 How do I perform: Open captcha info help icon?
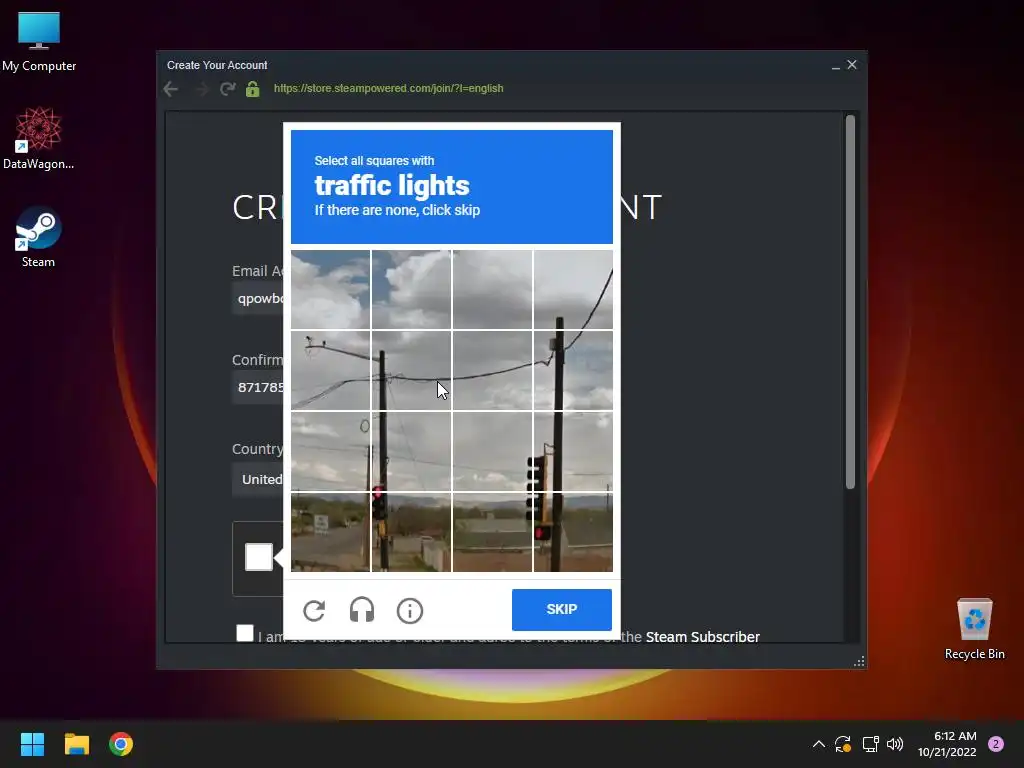[x=410, y=611]
